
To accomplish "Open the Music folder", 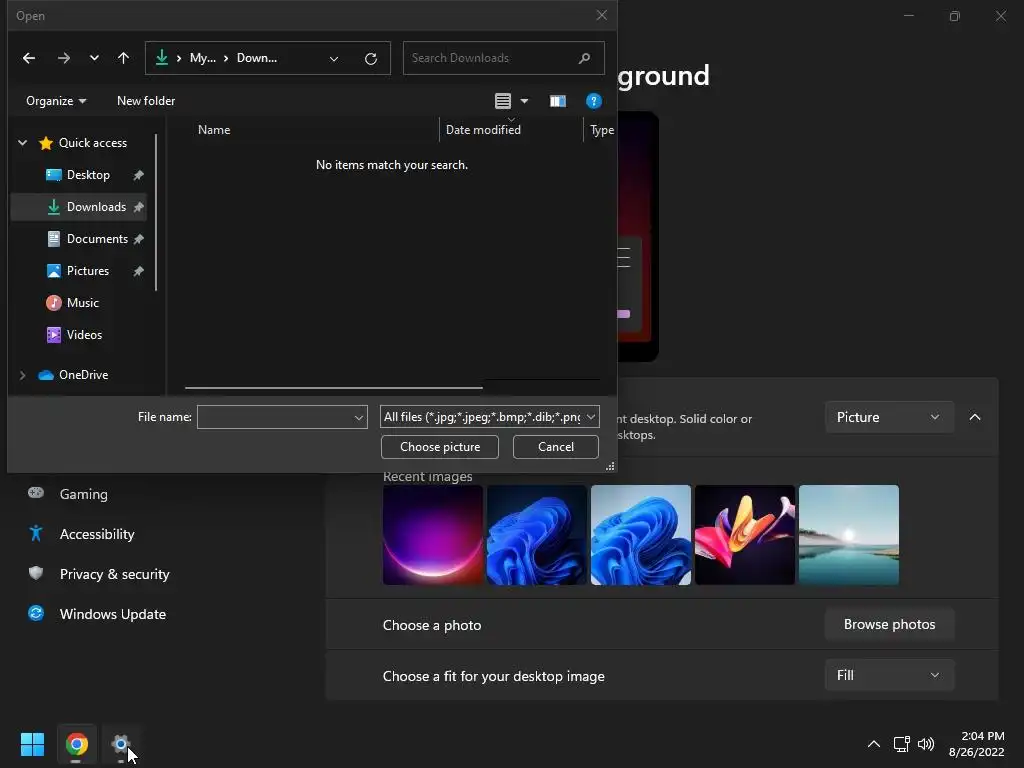I will [x=82, y=303].
